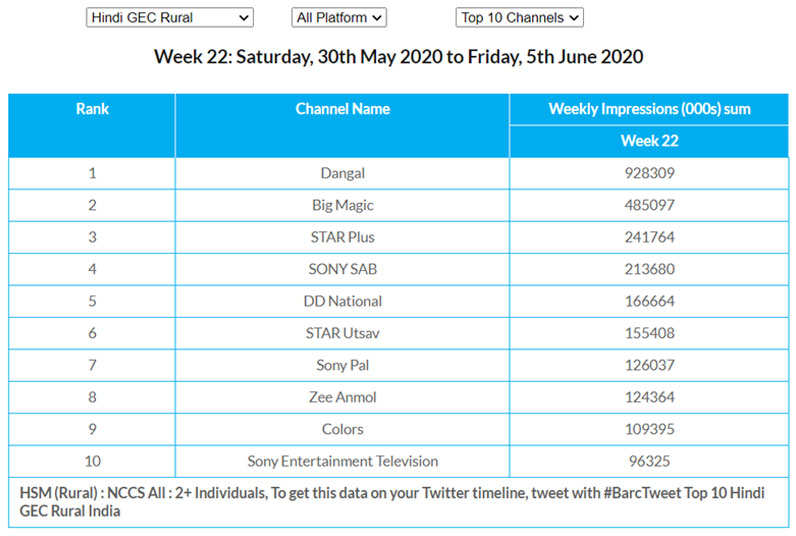796x536 pixels.
Task: Open the Top 10 Channels dropdown
Action: pyautogui.click(x=519, y=18)
